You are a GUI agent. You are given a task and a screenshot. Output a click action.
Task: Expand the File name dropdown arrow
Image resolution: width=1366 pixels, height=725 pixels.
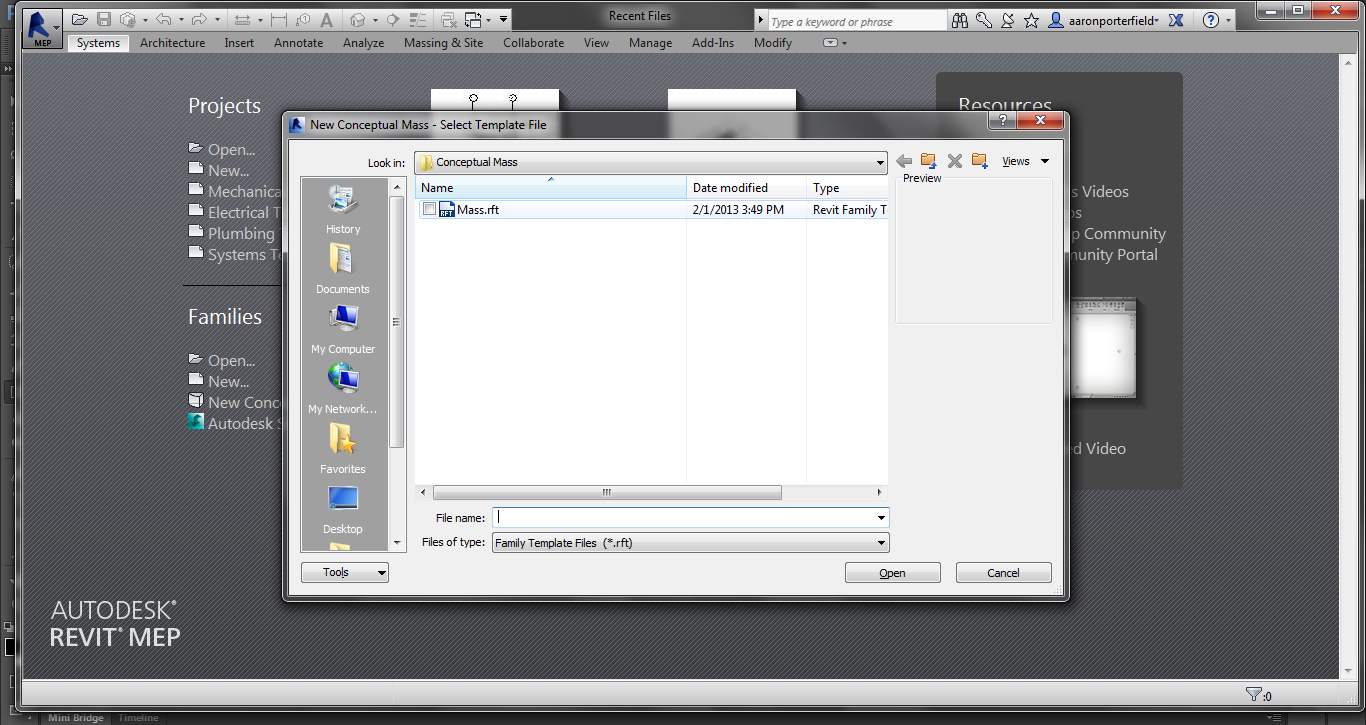pyautogui.click(x=881, y=518)
